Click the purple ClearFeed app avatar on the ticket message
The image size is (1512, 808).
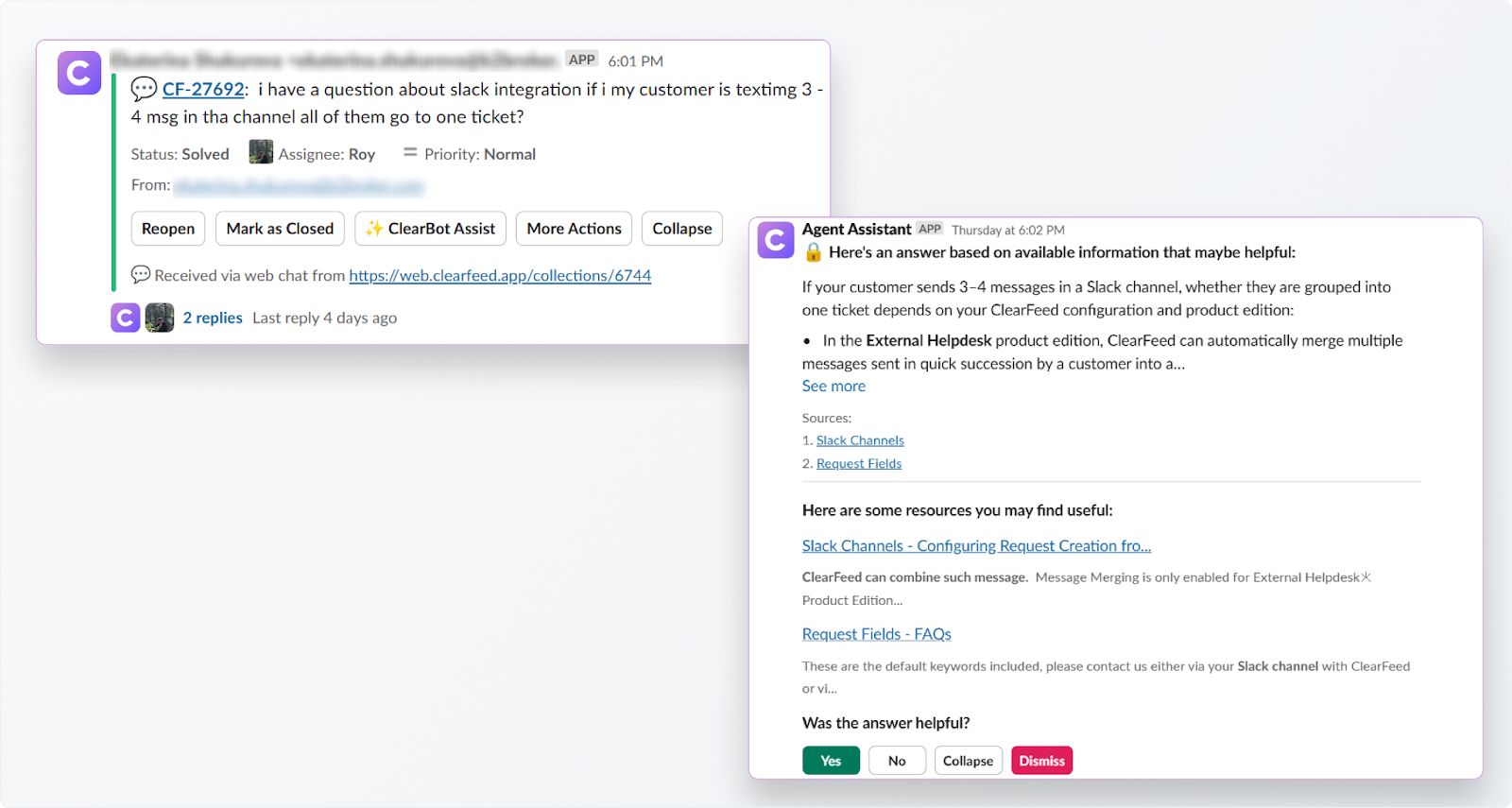pyautogui.click(x=79, y=74)
